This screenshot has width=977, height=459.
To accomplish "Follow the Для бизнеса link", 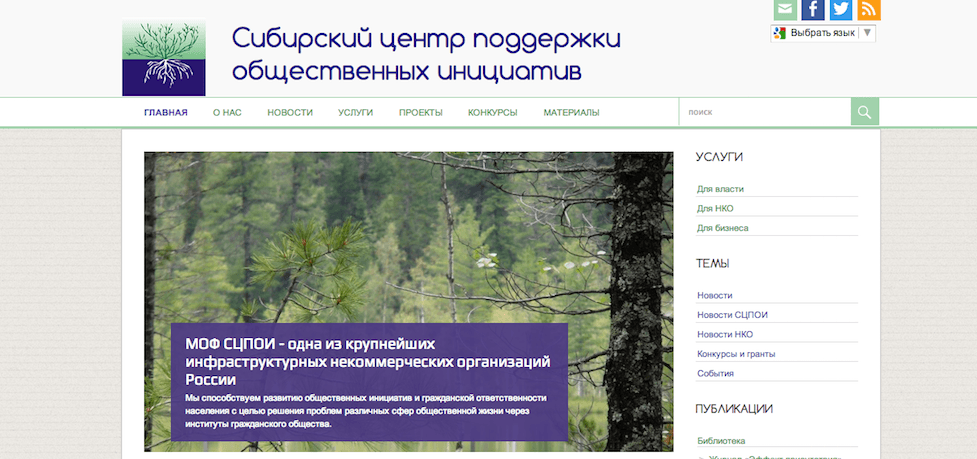I will pyautogui.click(x=722, y=228).
